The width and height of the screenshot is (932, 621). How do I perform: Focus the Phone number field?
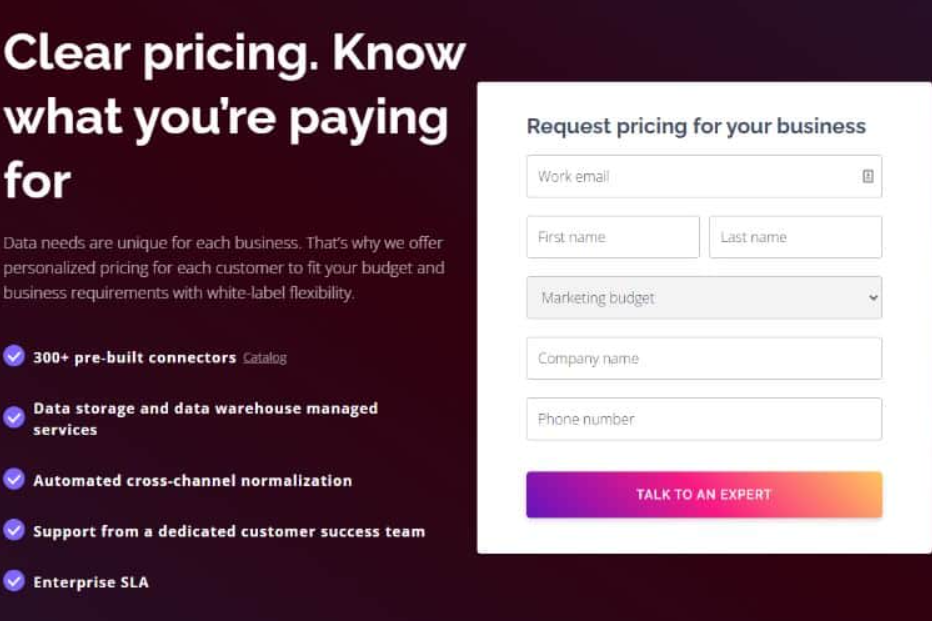point(704,419)
